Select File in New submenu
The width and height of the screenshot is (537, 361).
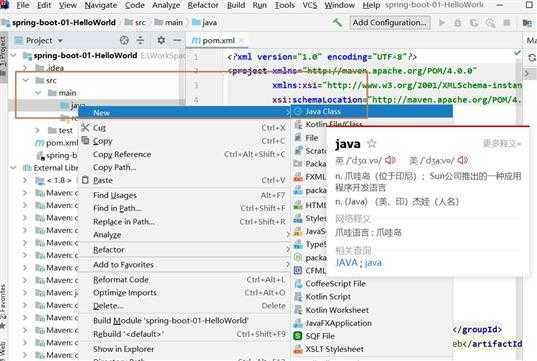coord(309,138)
